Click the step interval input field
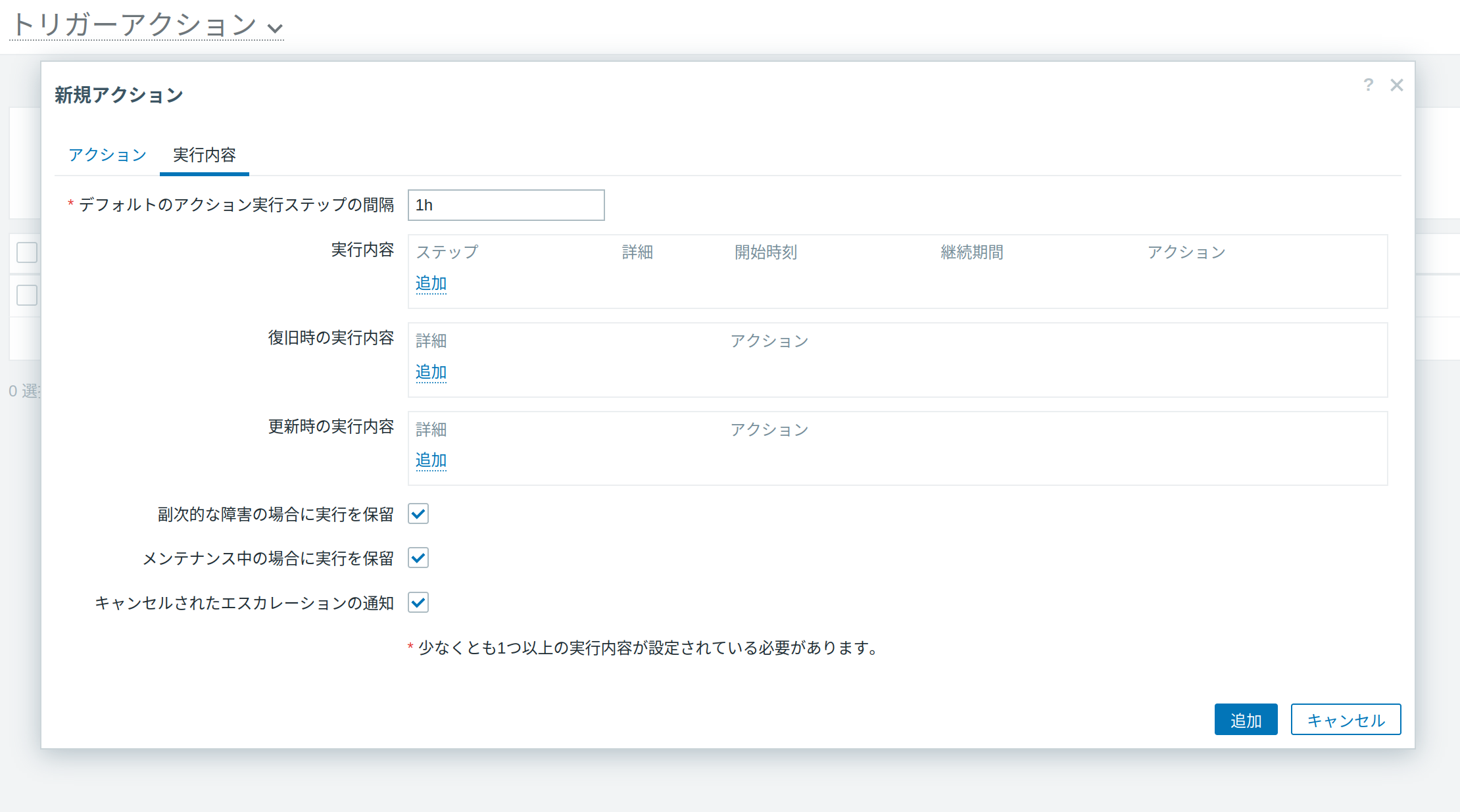Screen dimensions: 1460x812 pyautogui.click(x=506, y=205)
